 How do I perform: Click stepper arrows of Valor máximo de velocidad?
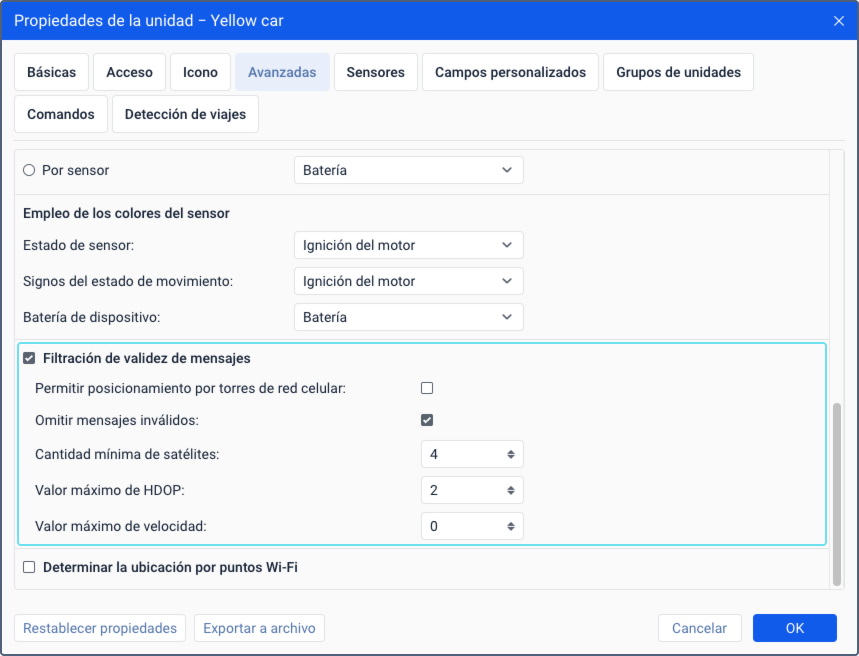(x=511, y=527)
